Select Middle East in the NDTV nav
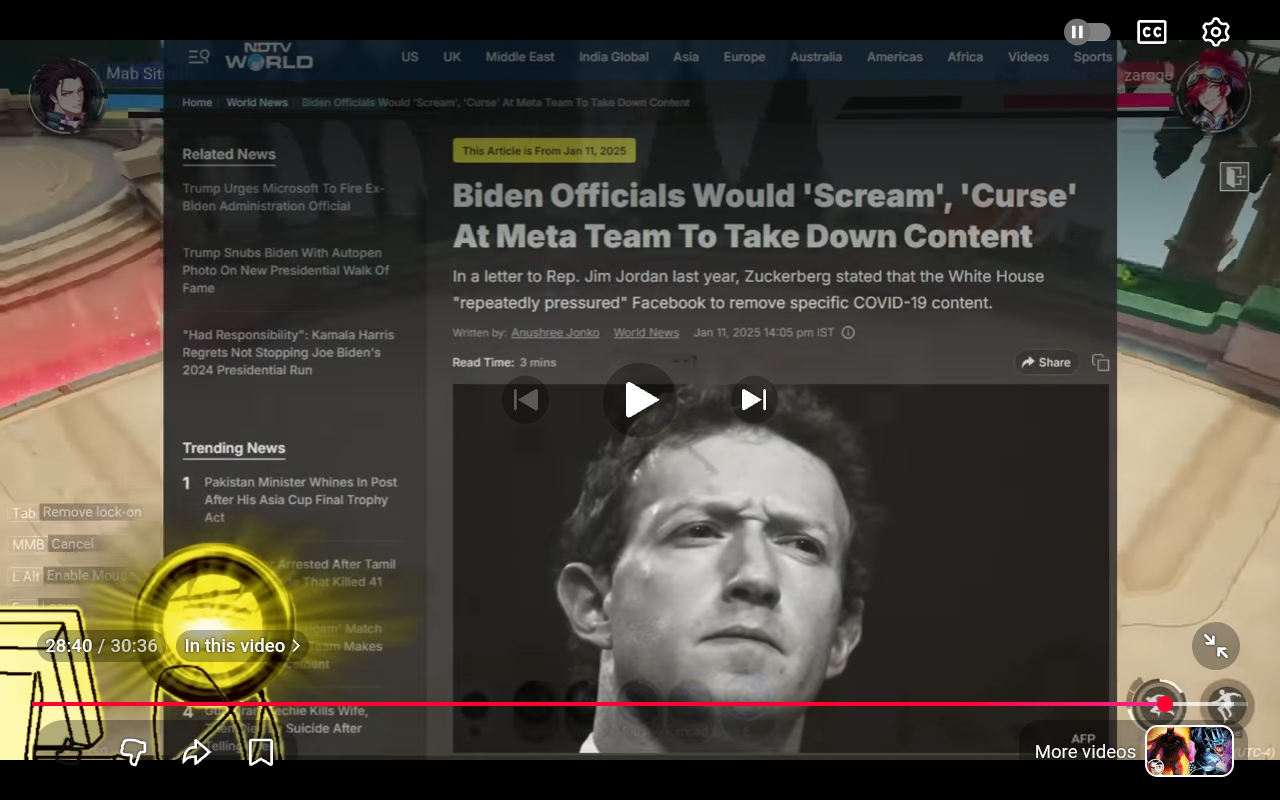1280x800 pixels. click(520, 57)
